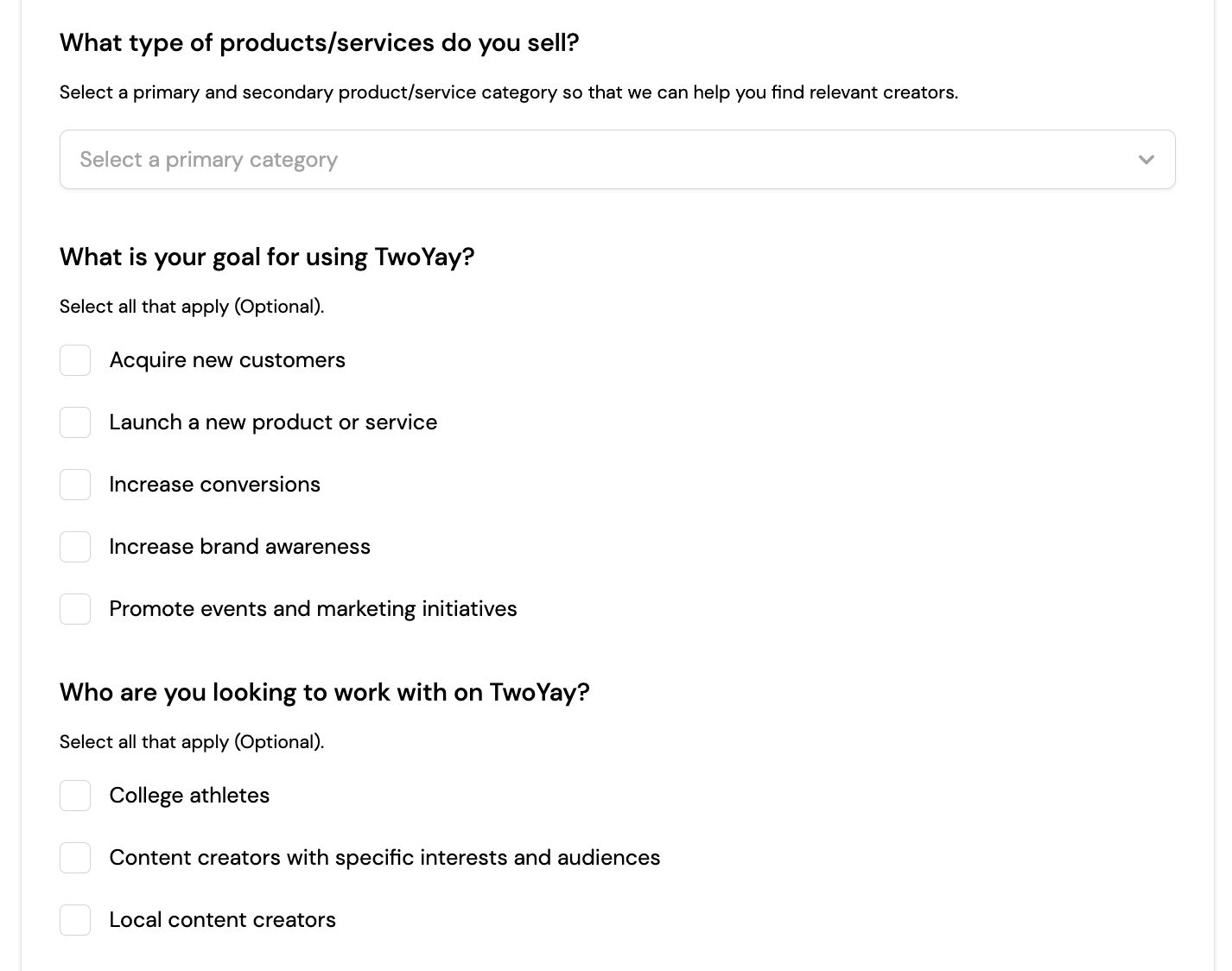Click 'Promote events and marketing initiatives' label

pyautogui.click(x=313, y=609)
